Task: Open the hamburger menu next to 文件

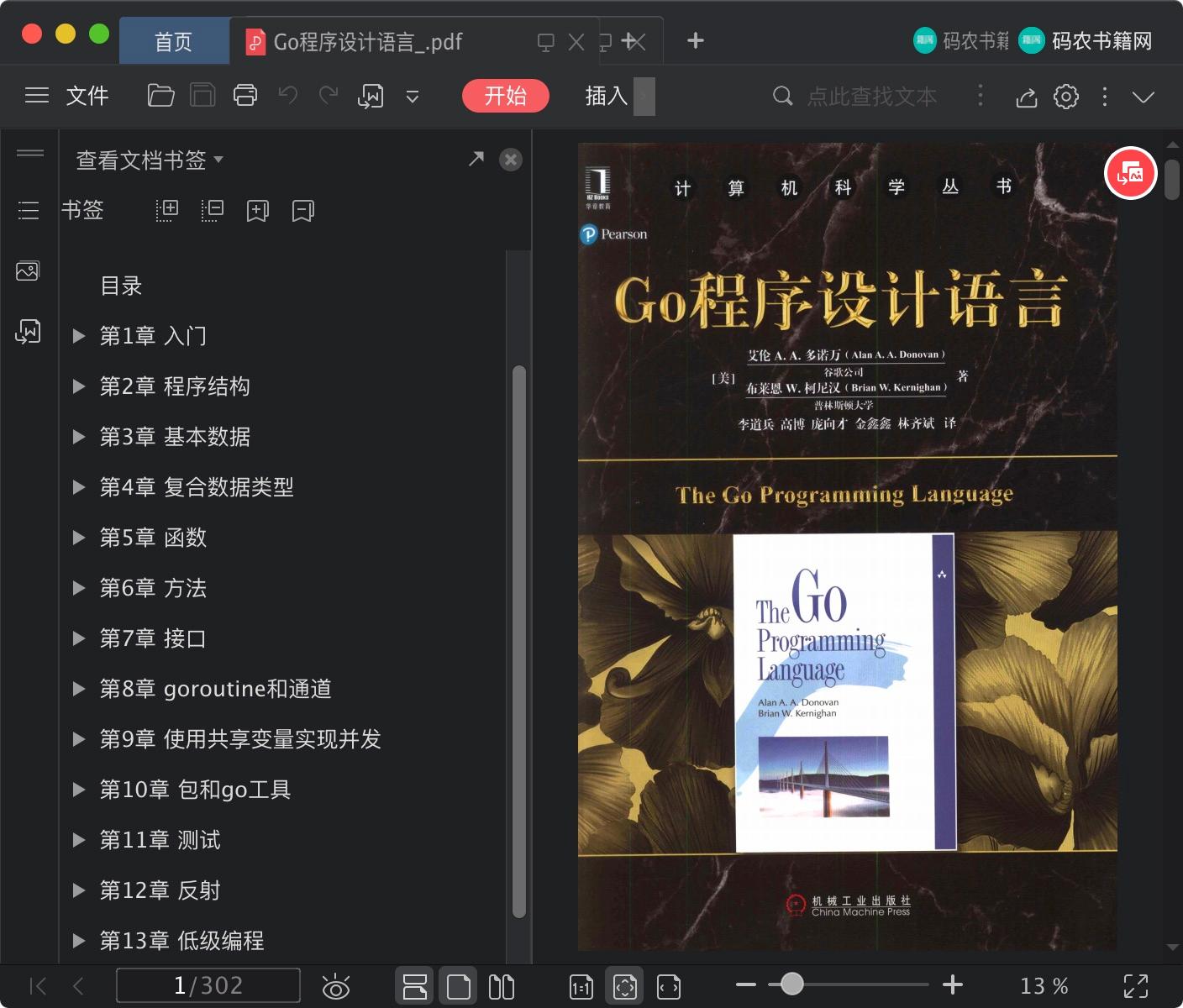Action: [x=37, y=96]
